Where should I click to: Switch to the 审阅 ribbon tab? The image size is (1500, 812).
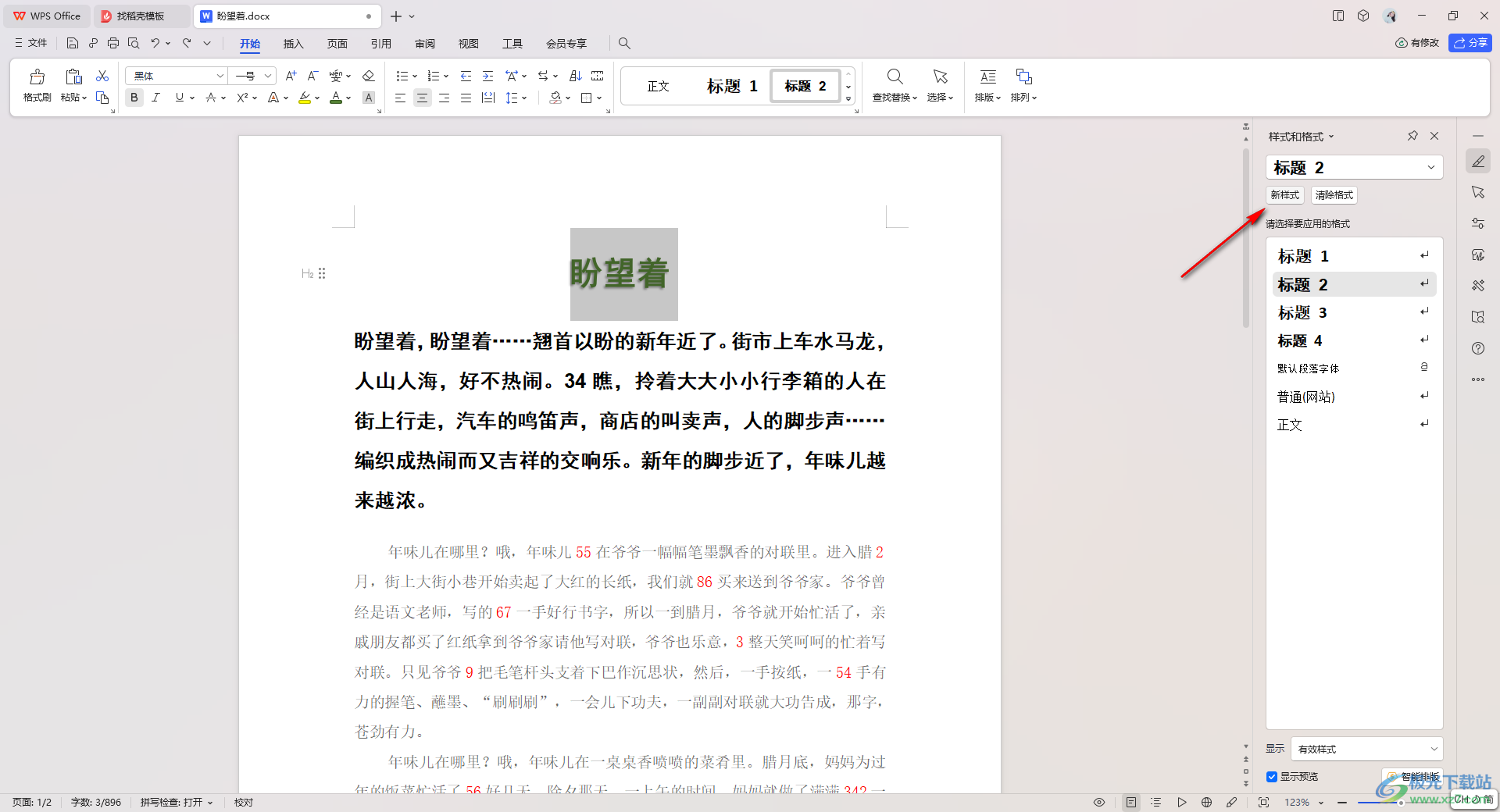[425, 44]
